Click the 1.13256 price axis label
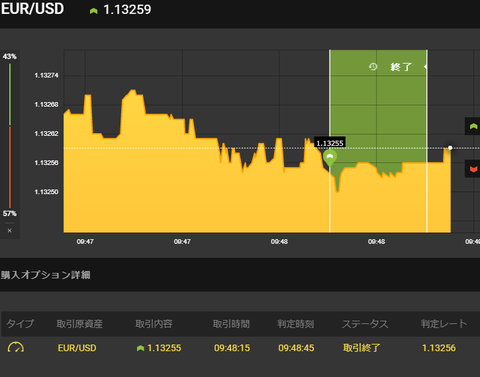The image size is (480, 377). pyautogui.click(x=46, y=163)
